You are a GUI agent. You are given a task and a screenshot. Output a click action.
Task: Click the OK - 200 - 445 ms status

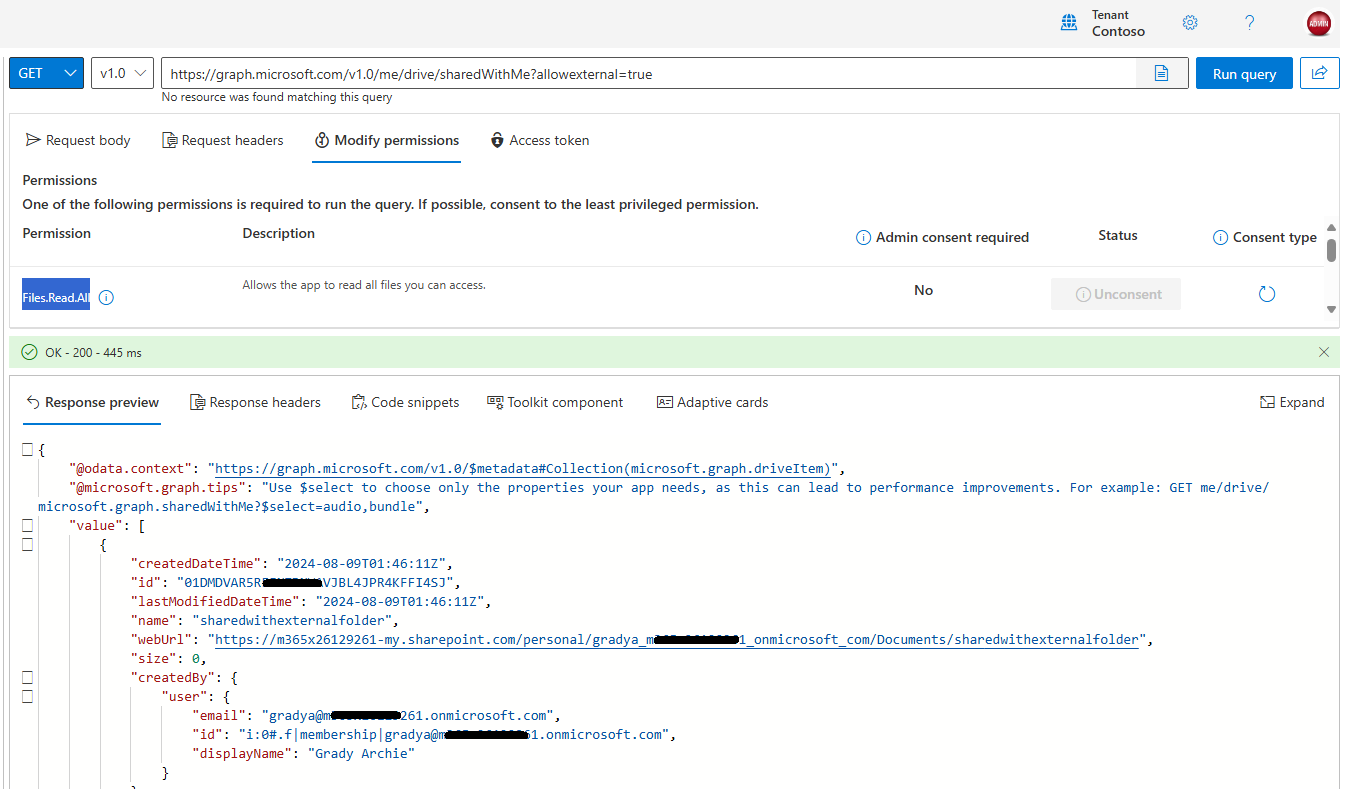point(93,353)
